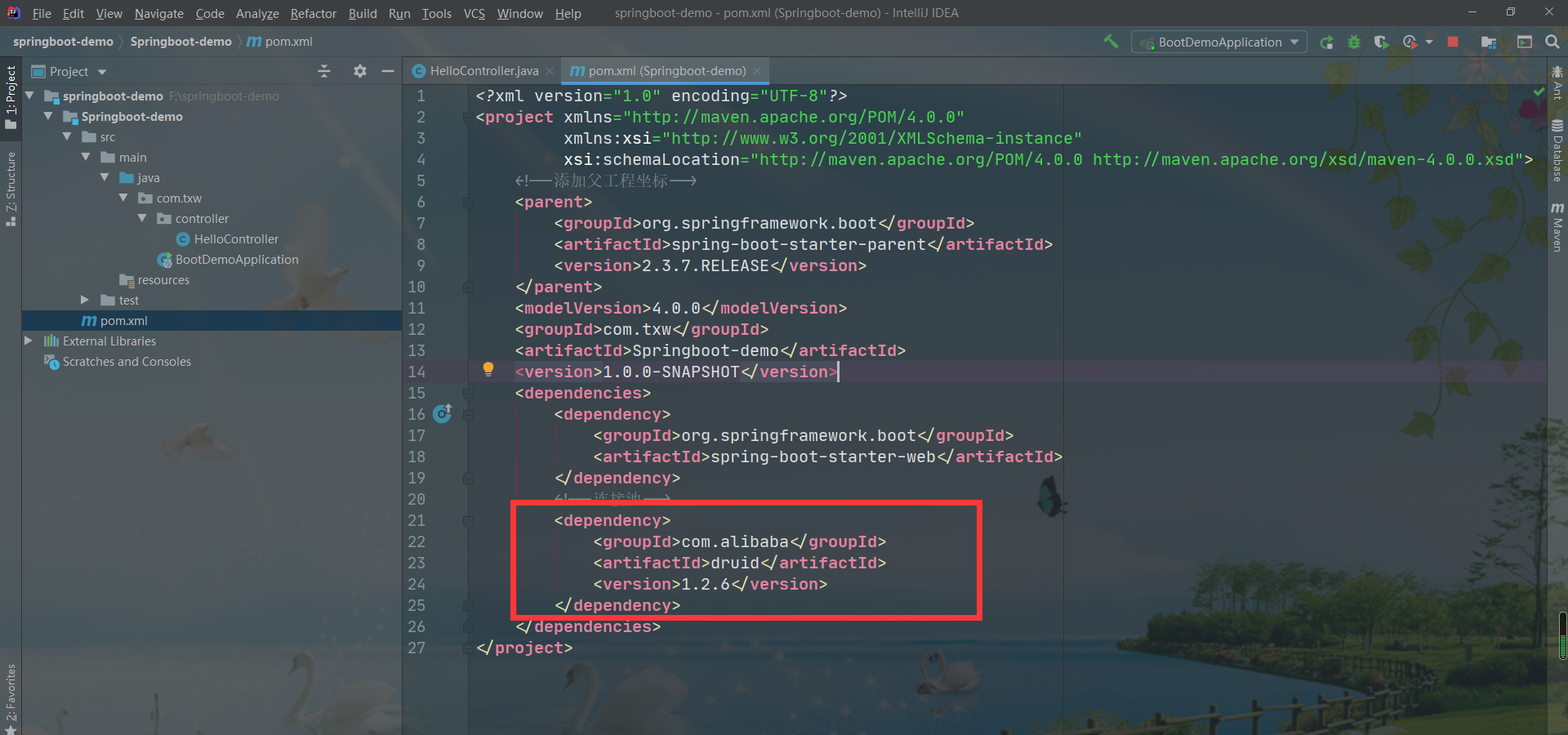The height and width of the screenshot is (735, 1568).
Task: Fold the druid dependency on line 21
Action: pyautogui.click(x=468, y=520)
